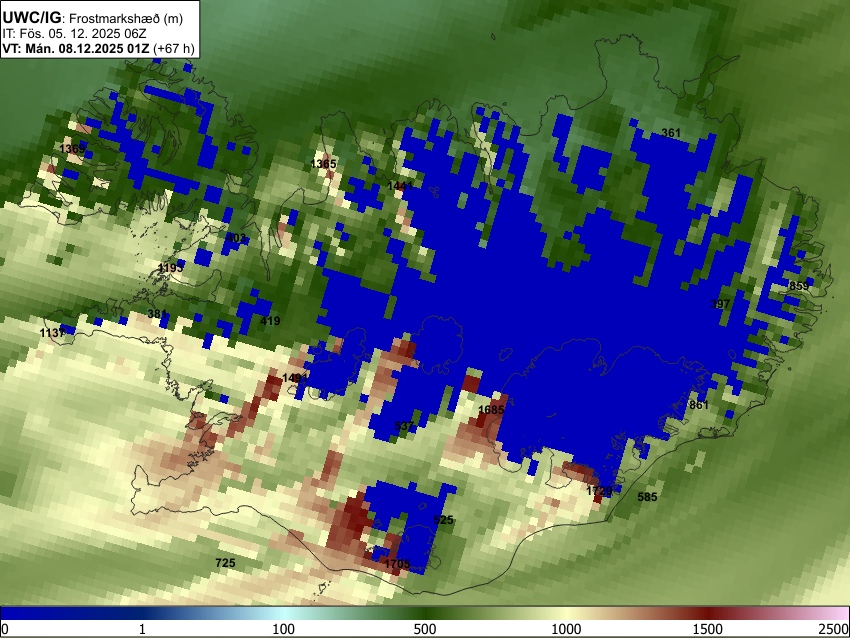850x638 pixels.
Task: Click the 500 tick on color scale
Action: point(425,629)
